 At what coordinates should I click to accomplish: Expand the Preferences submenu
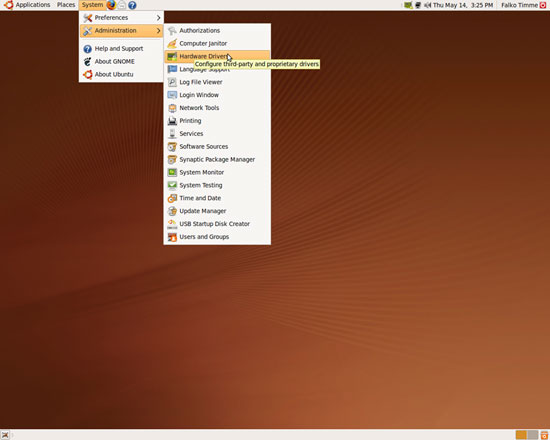click(121, 18)
